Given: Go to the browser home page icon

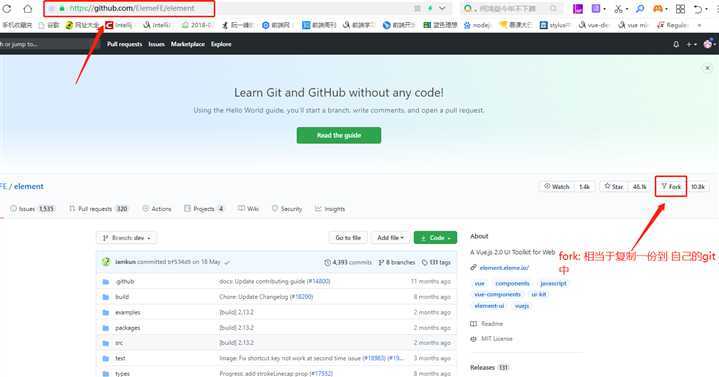Looking at the screenshot, I should (x=28, y=9).
